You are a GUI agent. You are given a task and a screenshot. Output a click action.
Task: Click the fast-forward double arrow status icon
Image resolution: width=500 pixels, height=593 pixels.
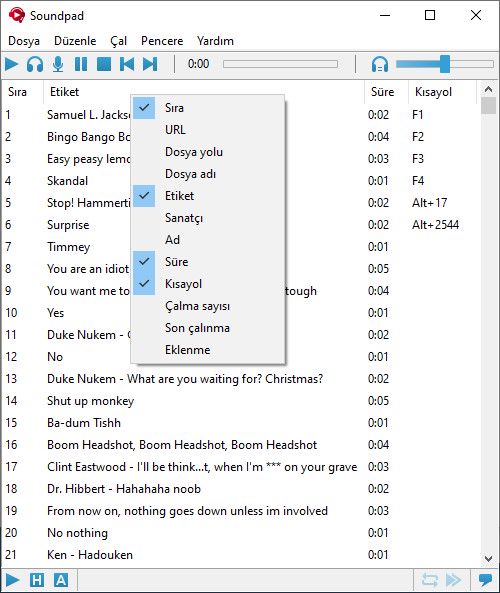(x=453, y=580)
